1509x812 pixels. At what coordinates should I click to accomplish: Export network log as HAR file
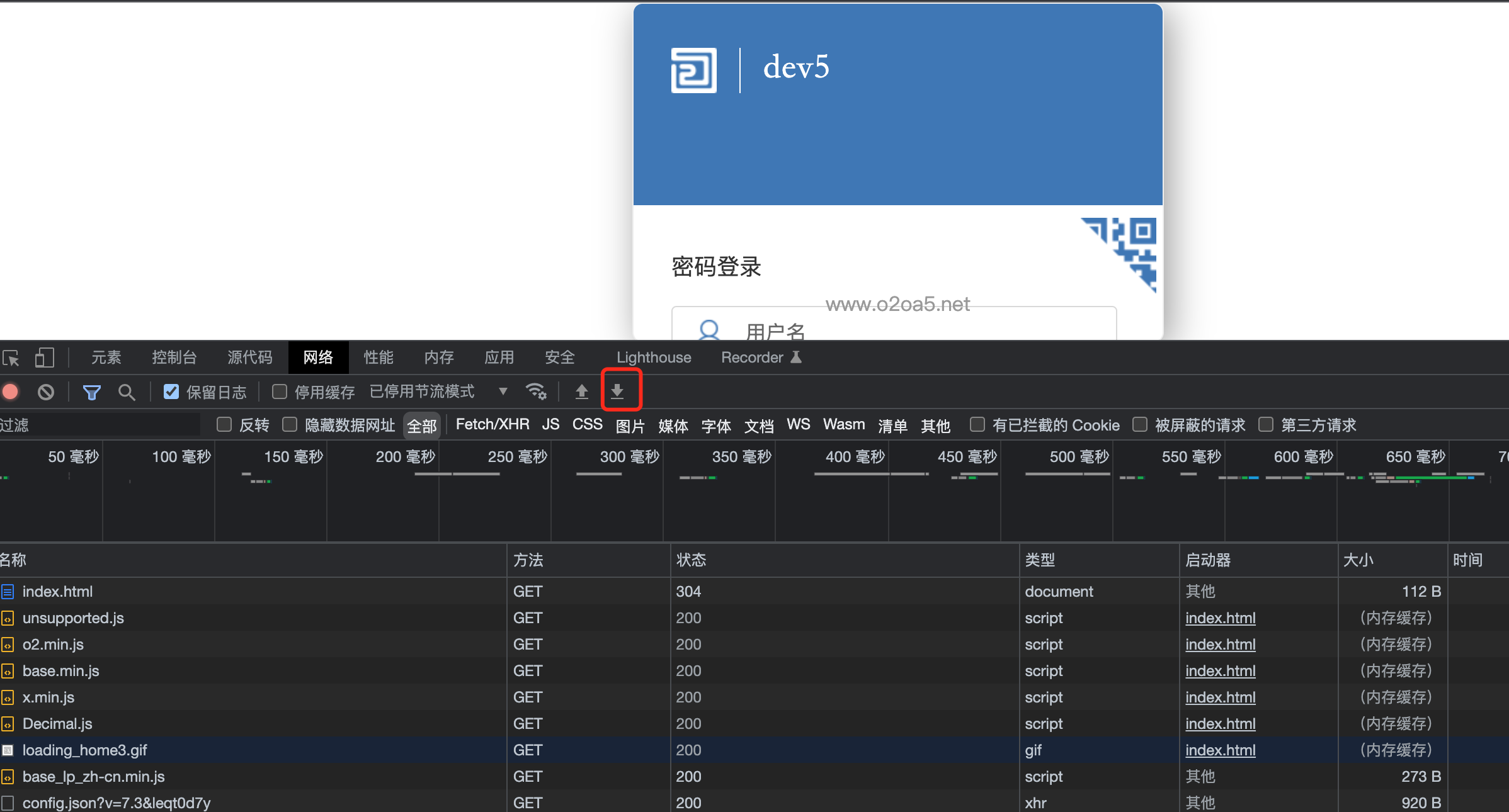[618, 391]
